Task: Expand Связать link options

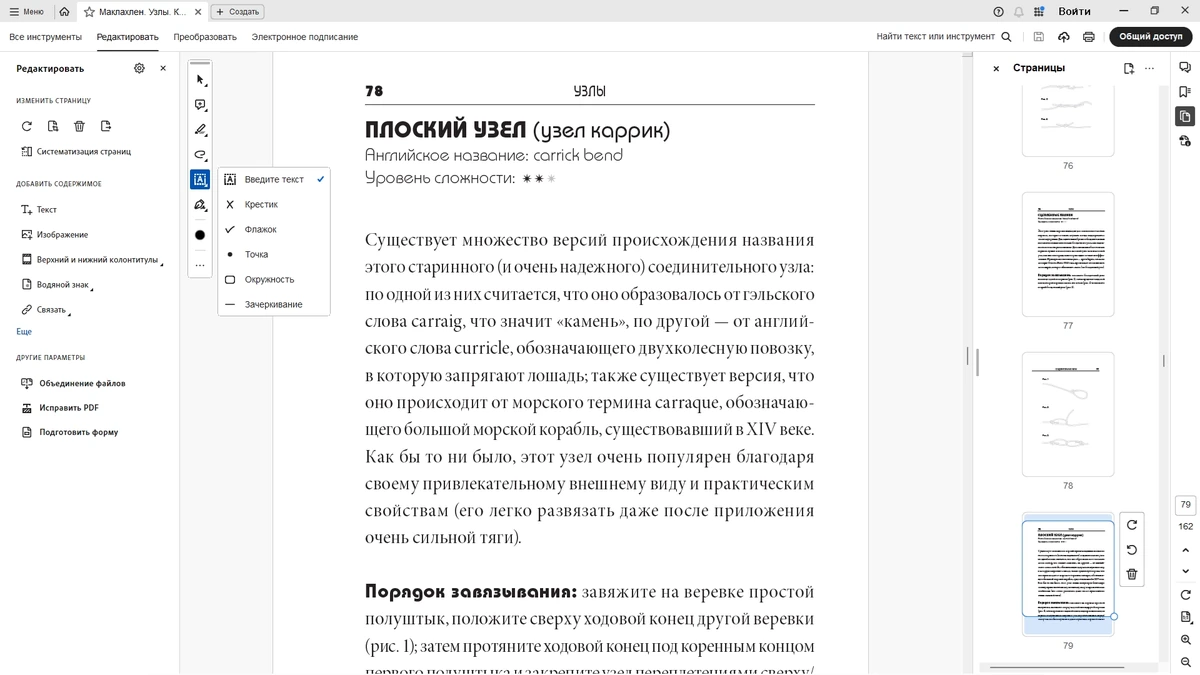Action: click(x=45, y=310)
